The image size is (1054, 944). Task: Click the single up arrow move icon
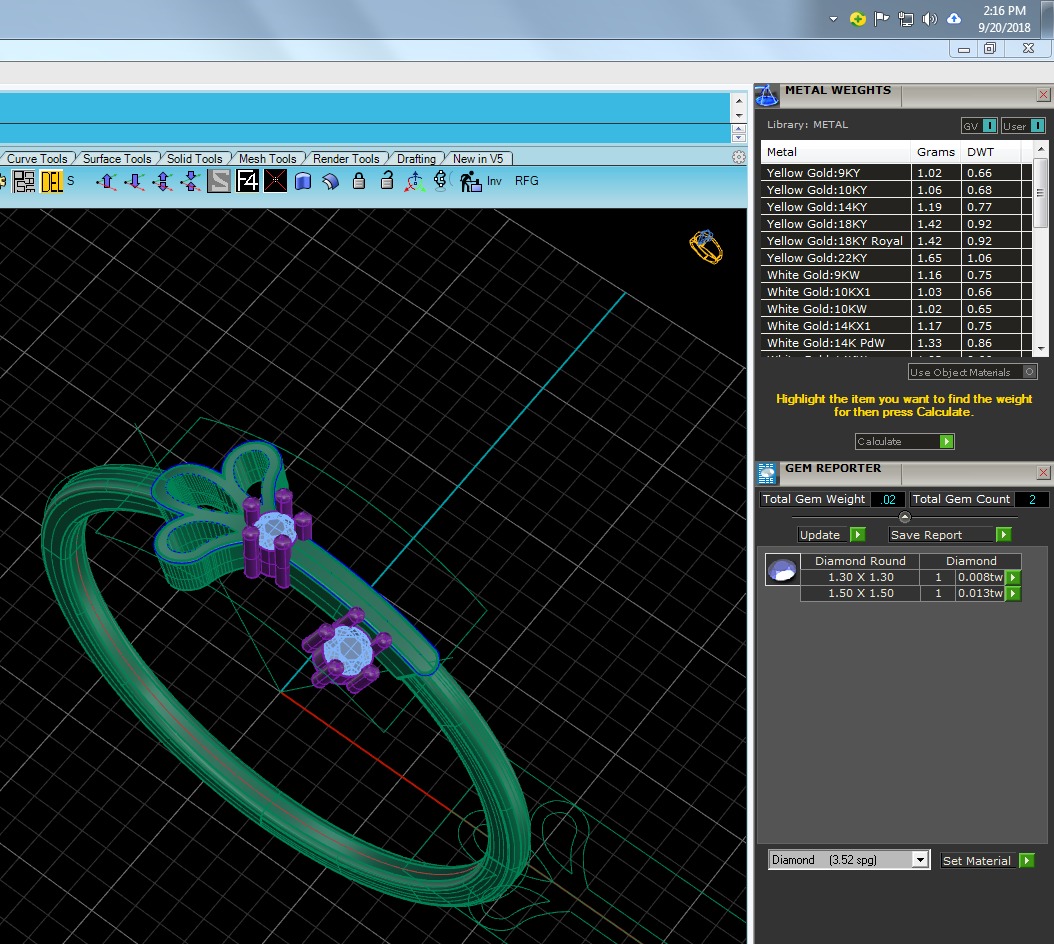click(106, 181)
